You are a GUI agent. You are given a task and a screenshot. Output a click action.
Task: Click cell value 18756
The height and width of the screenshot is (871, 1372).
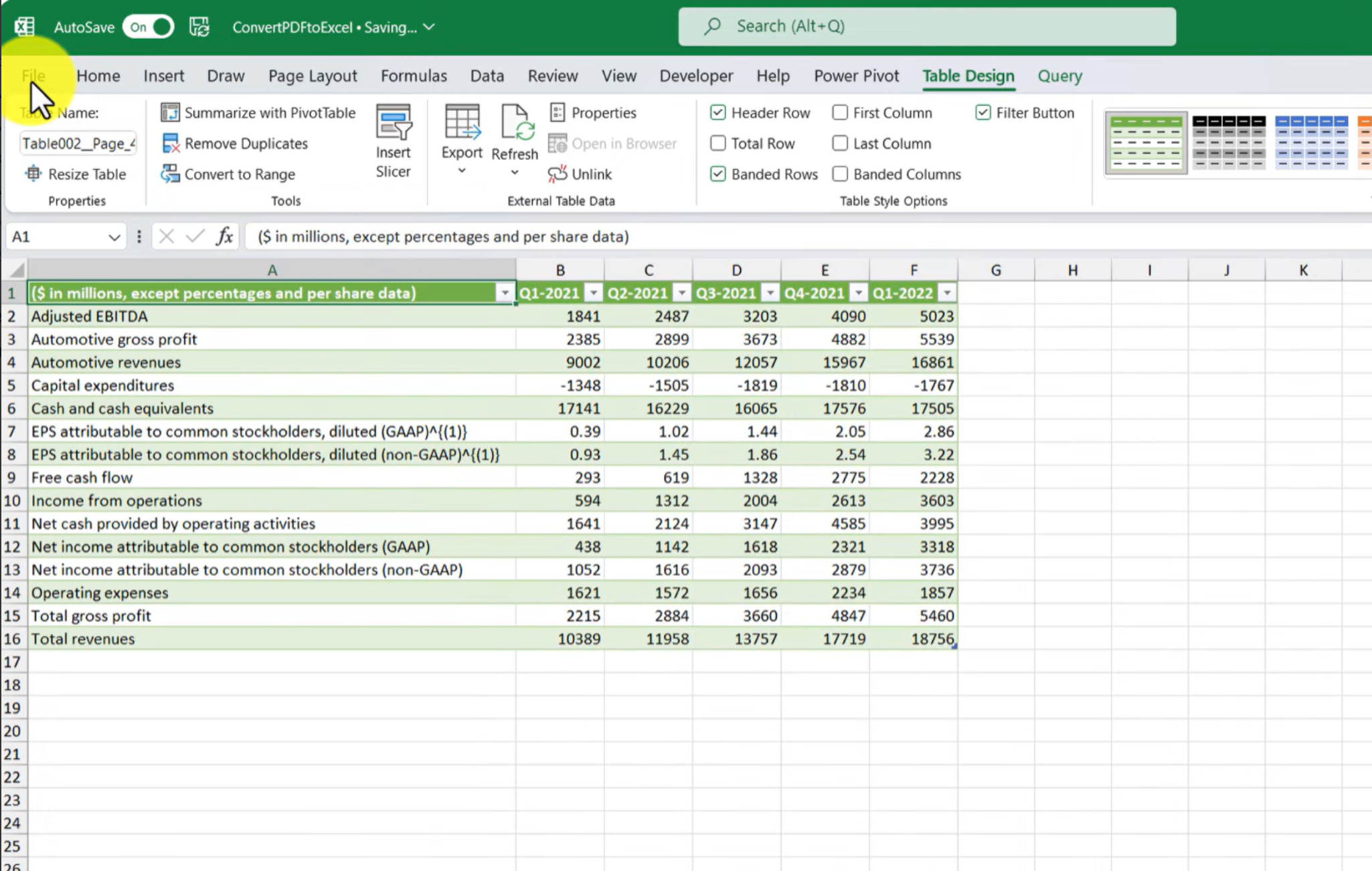(x=914, y=638)
